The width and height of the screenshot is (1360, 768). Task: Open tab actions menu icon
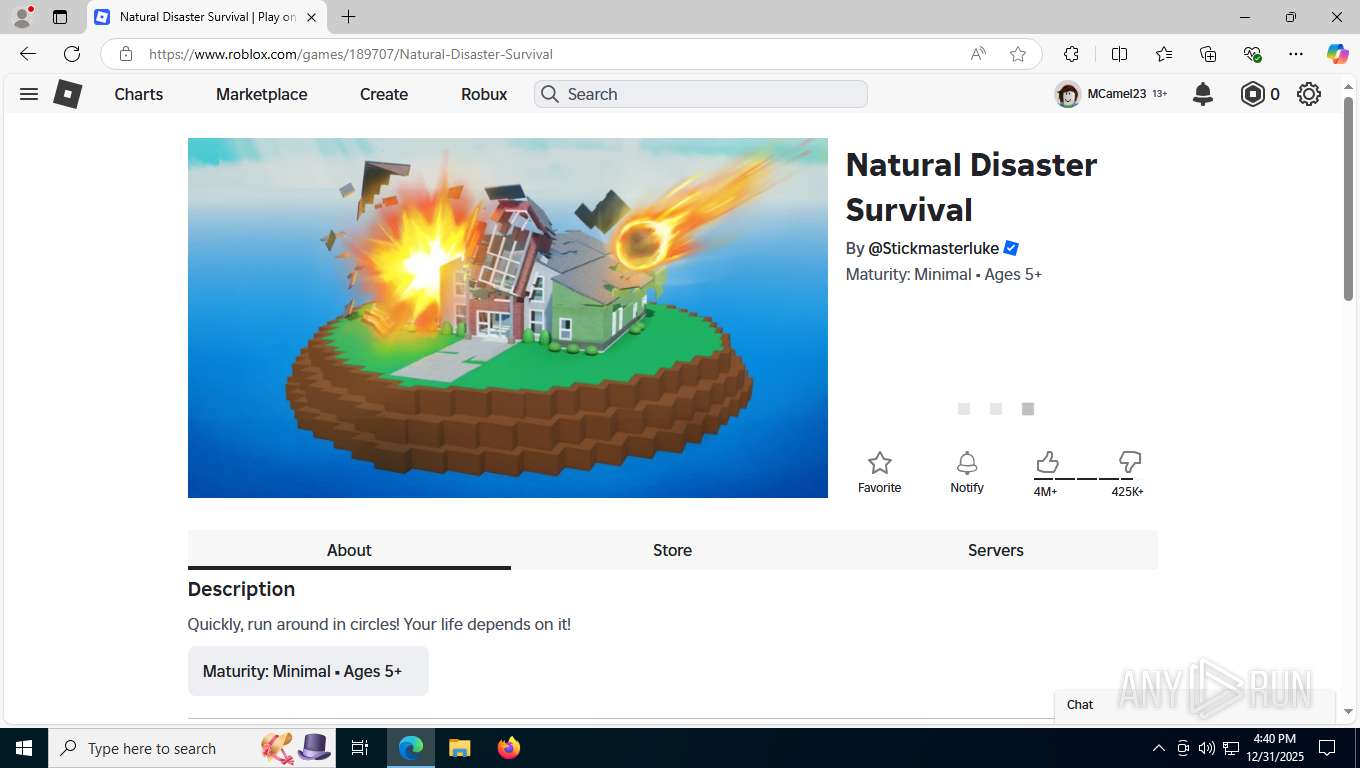coord(60,17)
